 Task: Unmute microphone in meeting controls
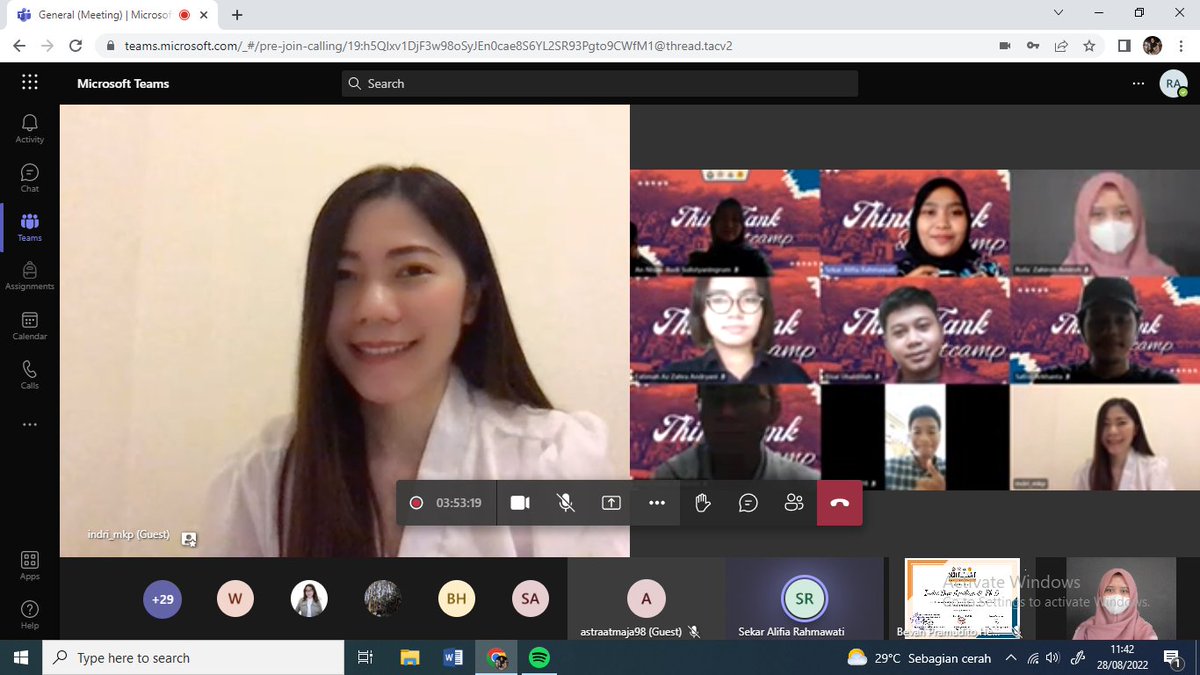point(566,503)
